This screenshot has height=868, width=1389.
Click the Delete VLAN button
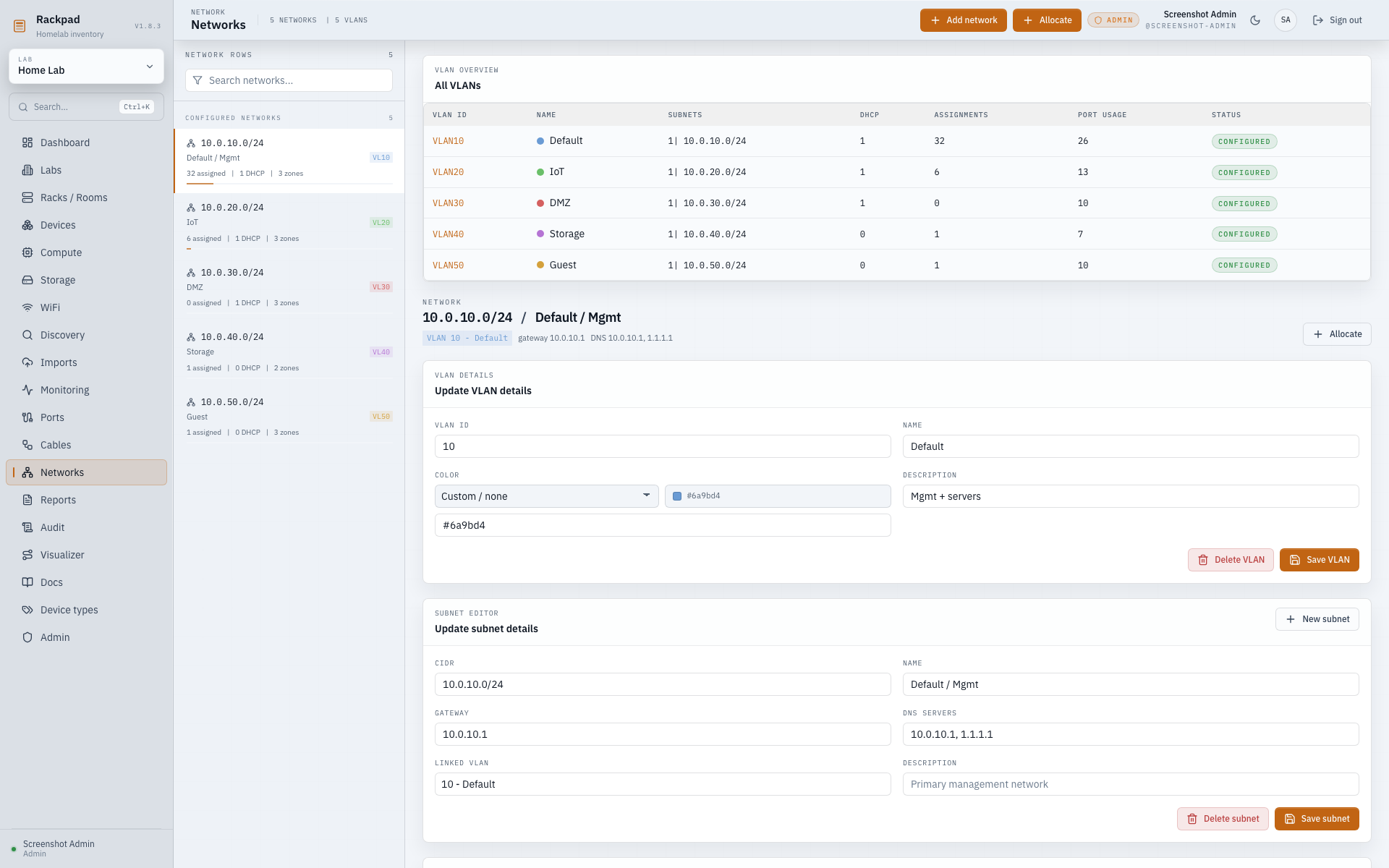click(x=1231, y=560)
